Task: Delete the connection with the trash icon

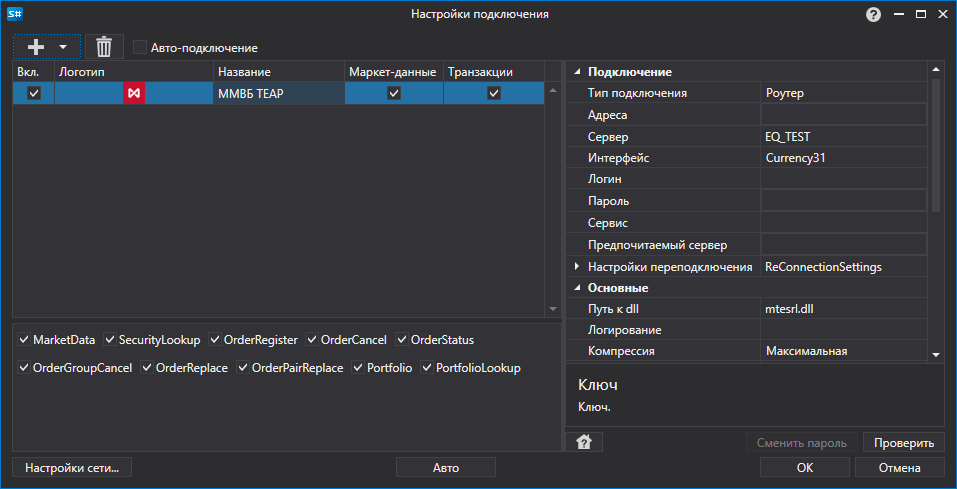Action: point(104,47)
